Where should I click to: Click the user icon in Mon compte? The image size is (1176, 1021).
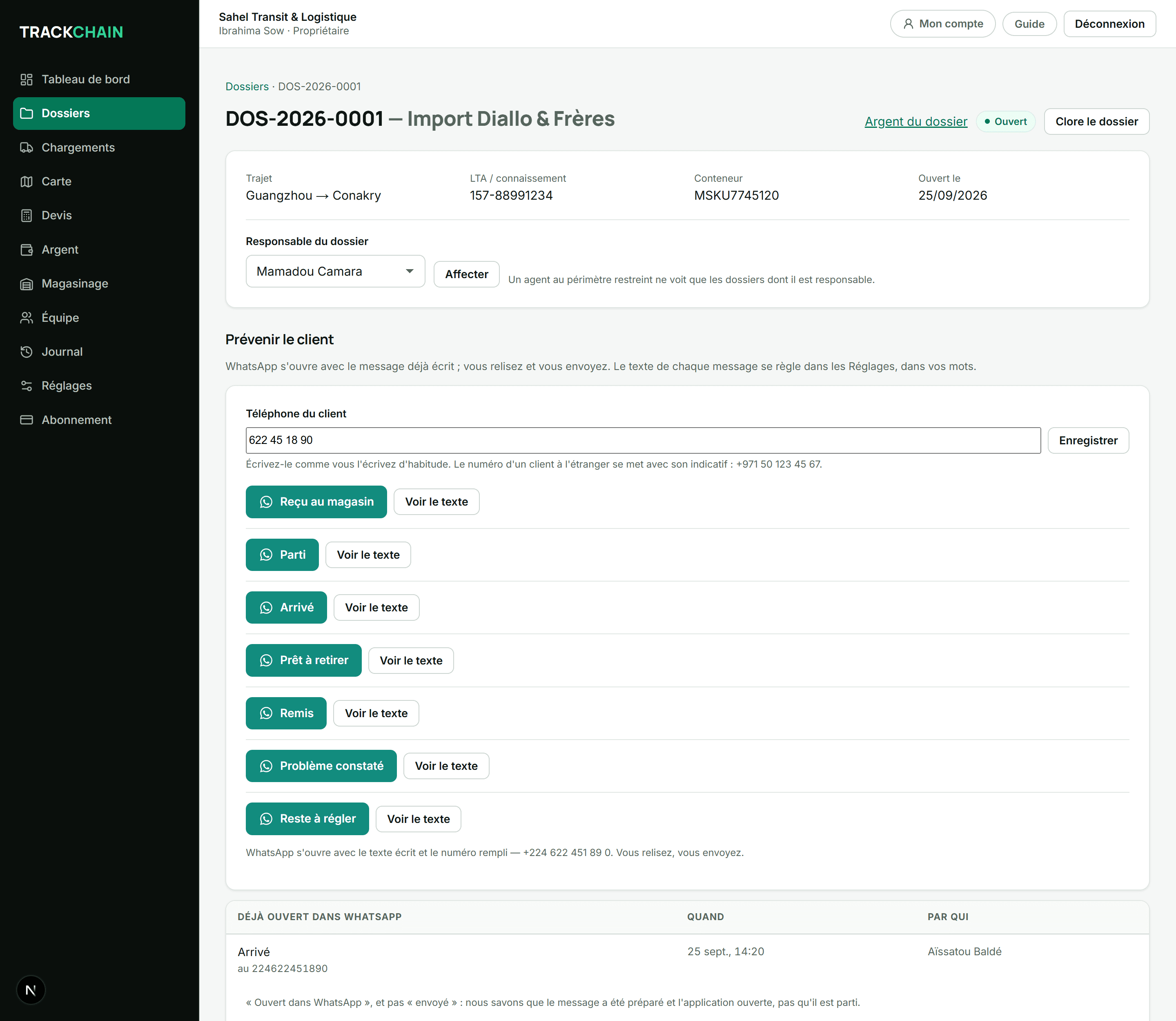click(x=908, y=24)
